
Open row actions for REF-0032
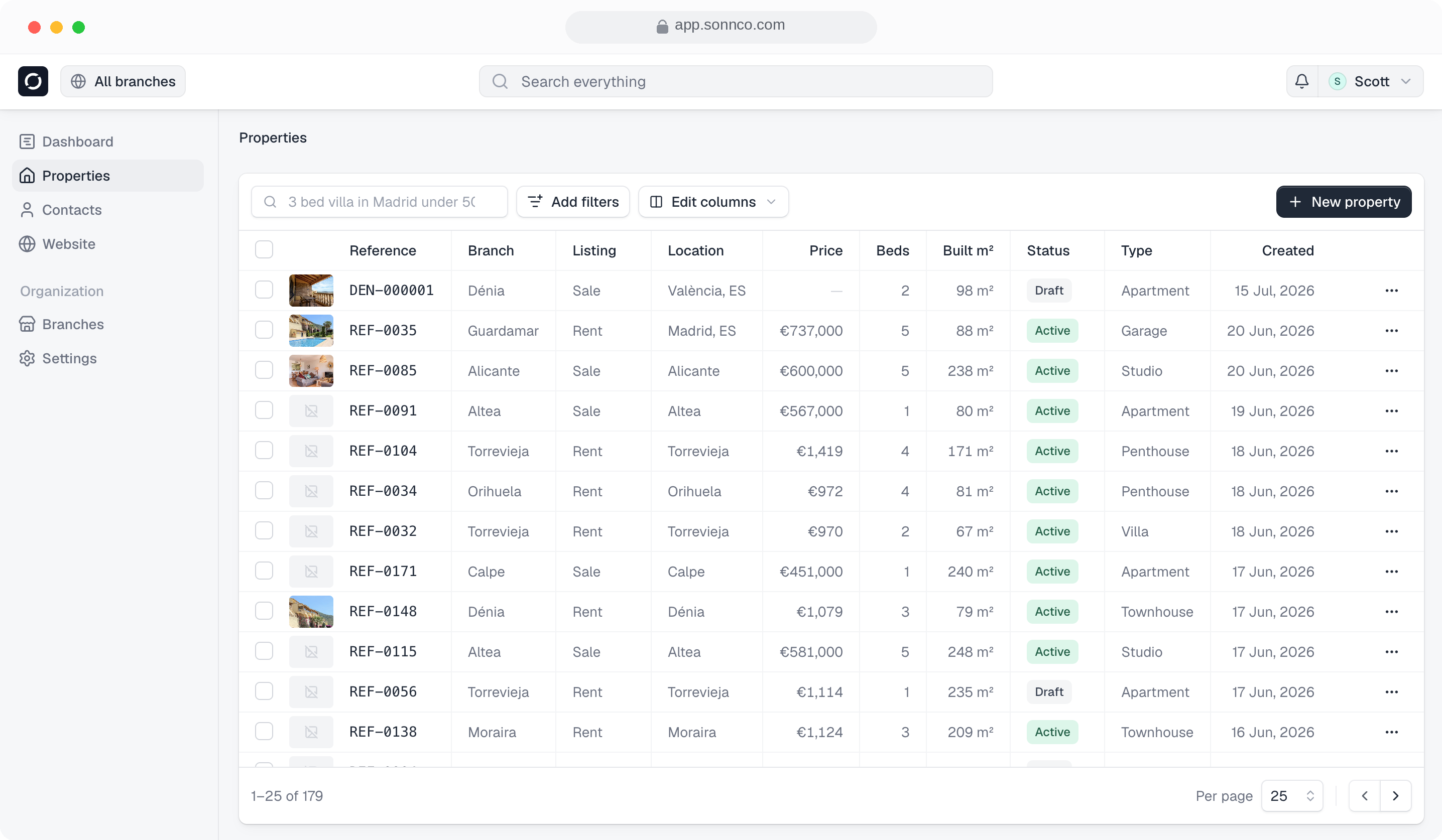(1392, 531)
